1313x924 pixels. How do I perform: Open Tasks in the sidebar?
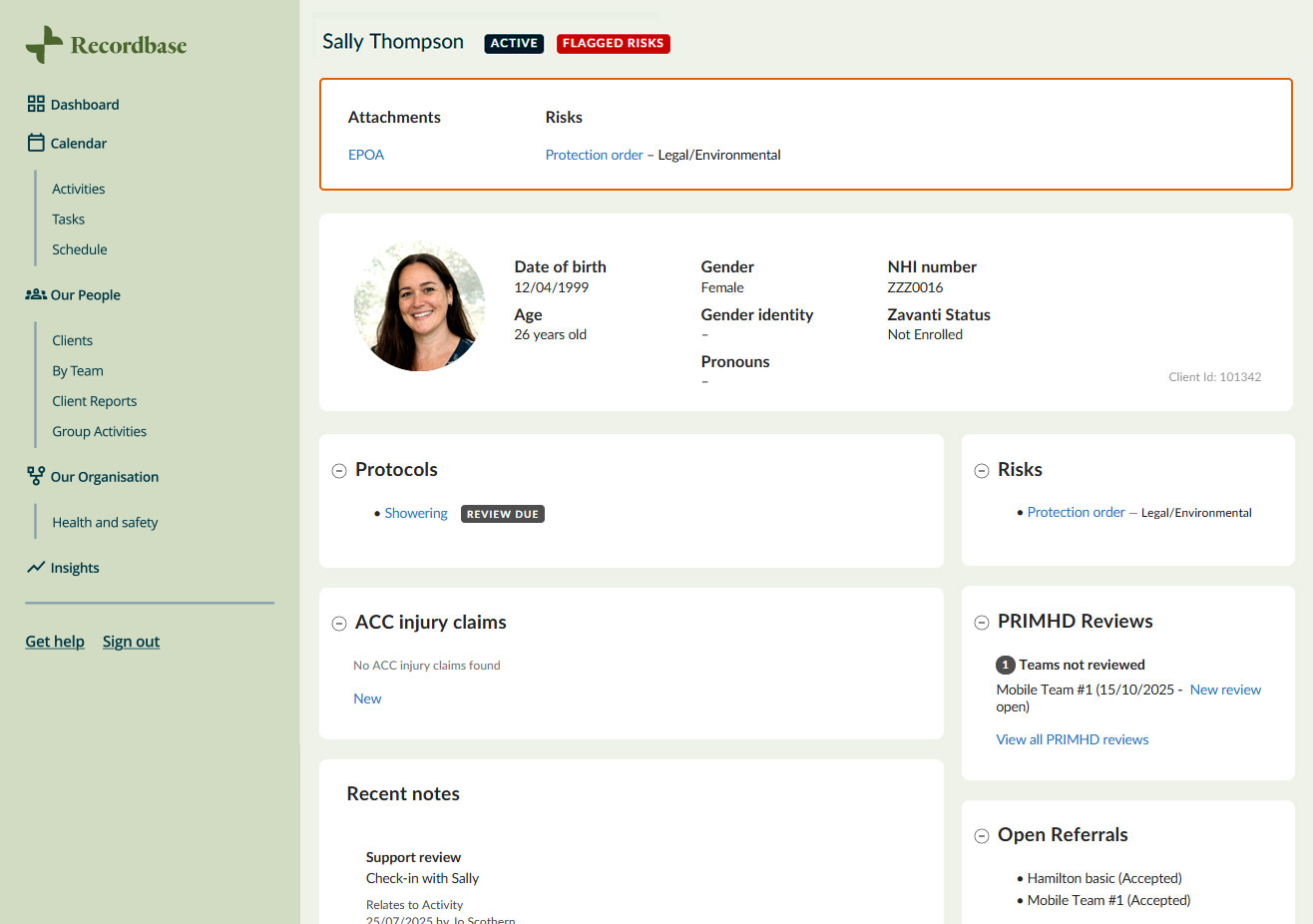pos(69,219)
